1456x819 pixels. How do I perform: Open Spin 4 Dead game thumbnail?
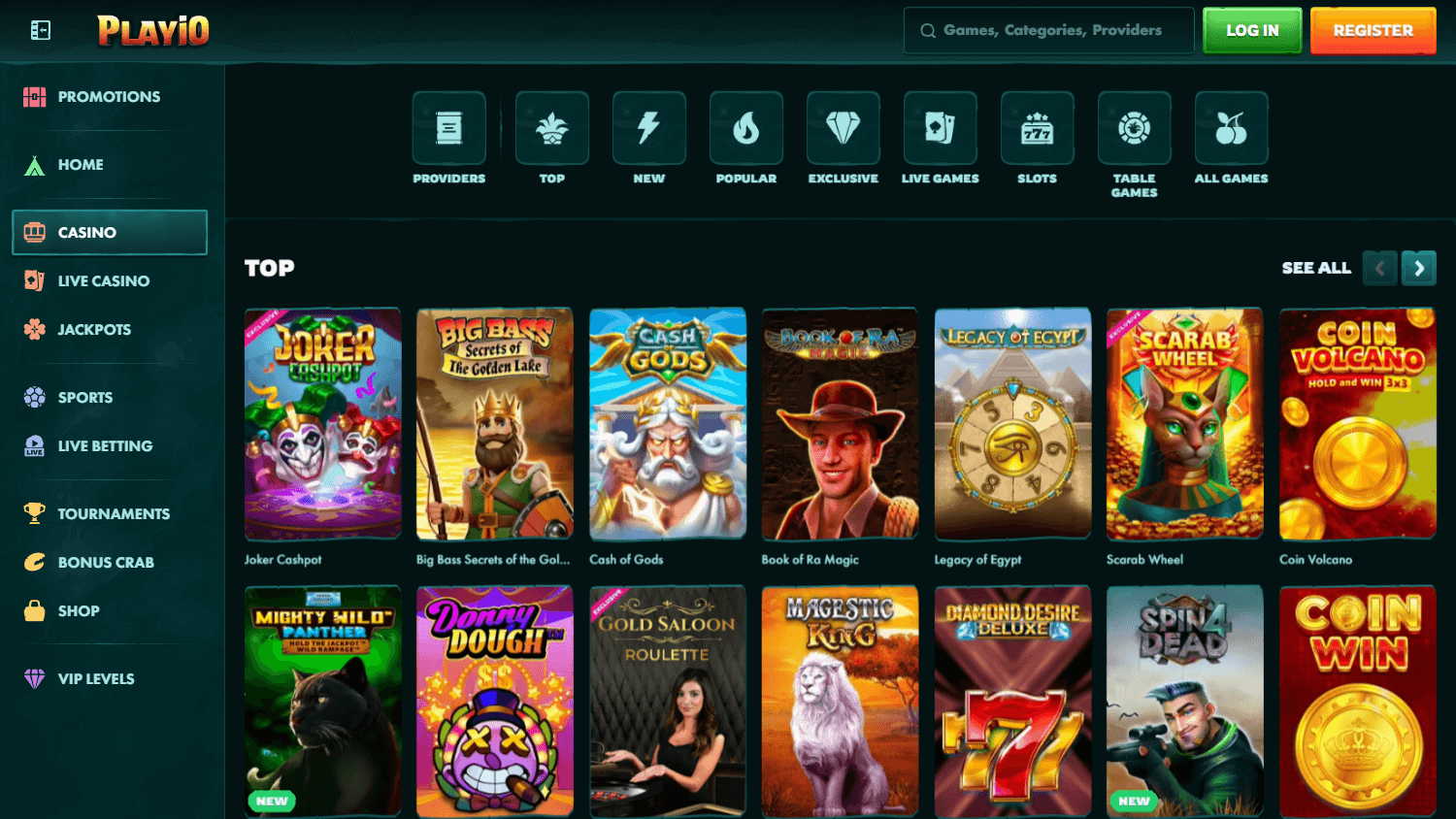point(1185,701)
